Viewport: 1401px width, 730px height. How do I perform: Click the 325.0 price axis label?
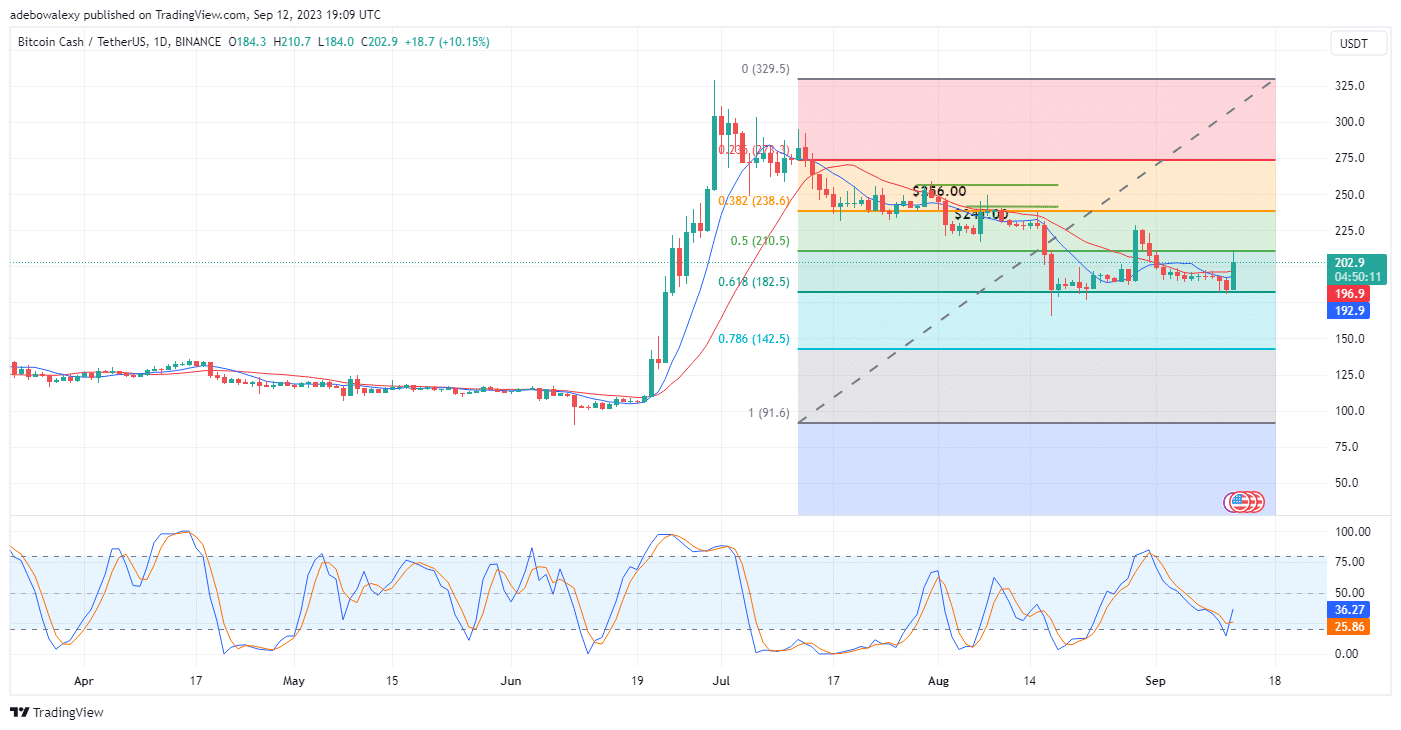[1351, 86]
